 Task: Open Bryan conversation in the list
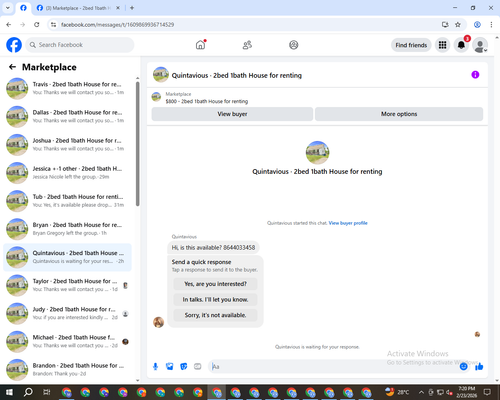(x=67, y=229)
